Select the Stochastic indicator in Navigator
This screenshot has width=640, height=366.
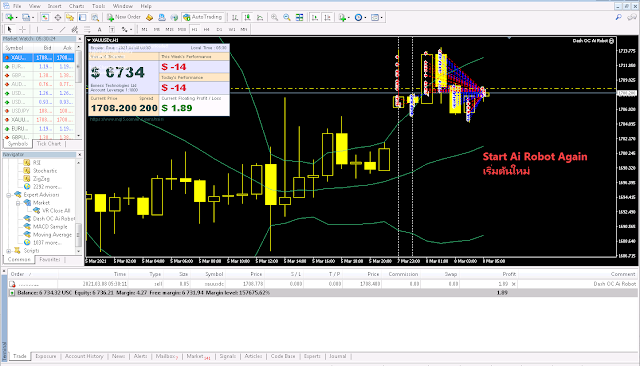coord(45,171)
